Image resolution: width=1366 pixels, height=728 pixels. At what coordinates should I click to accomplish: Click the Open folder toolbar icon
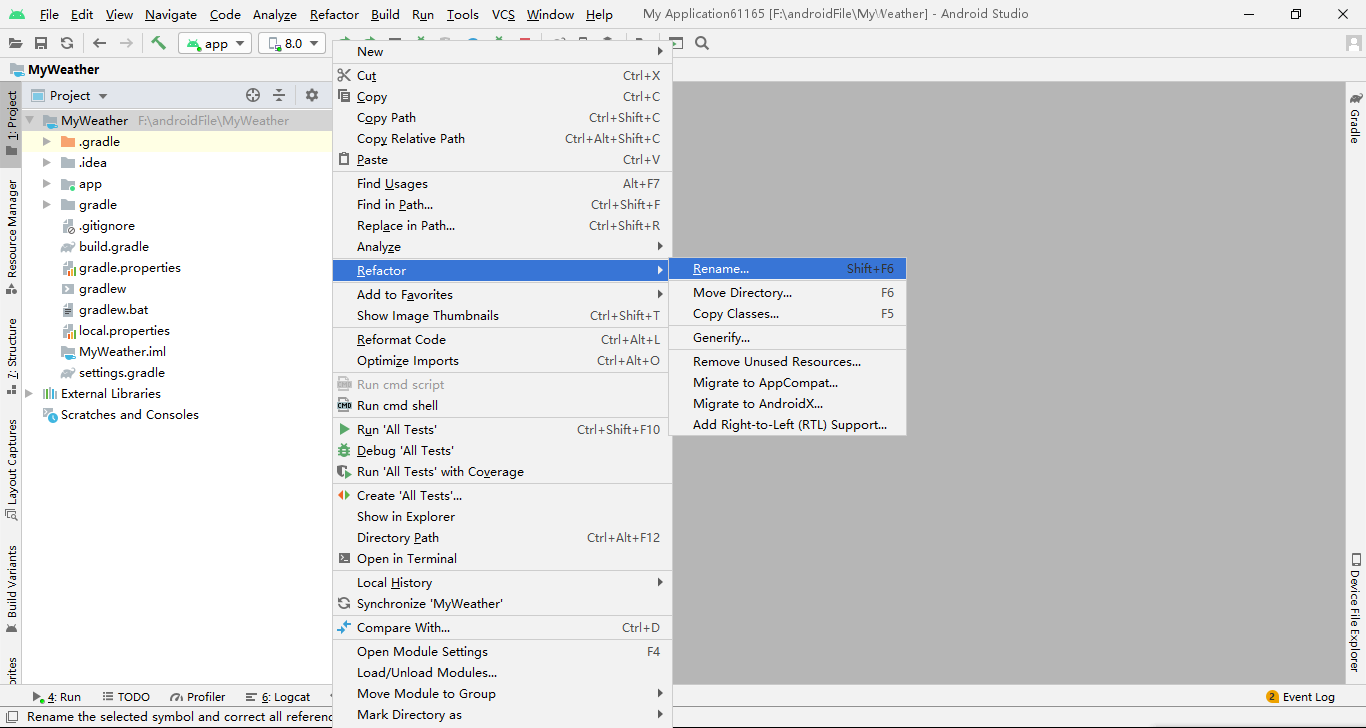coord(15,43)
